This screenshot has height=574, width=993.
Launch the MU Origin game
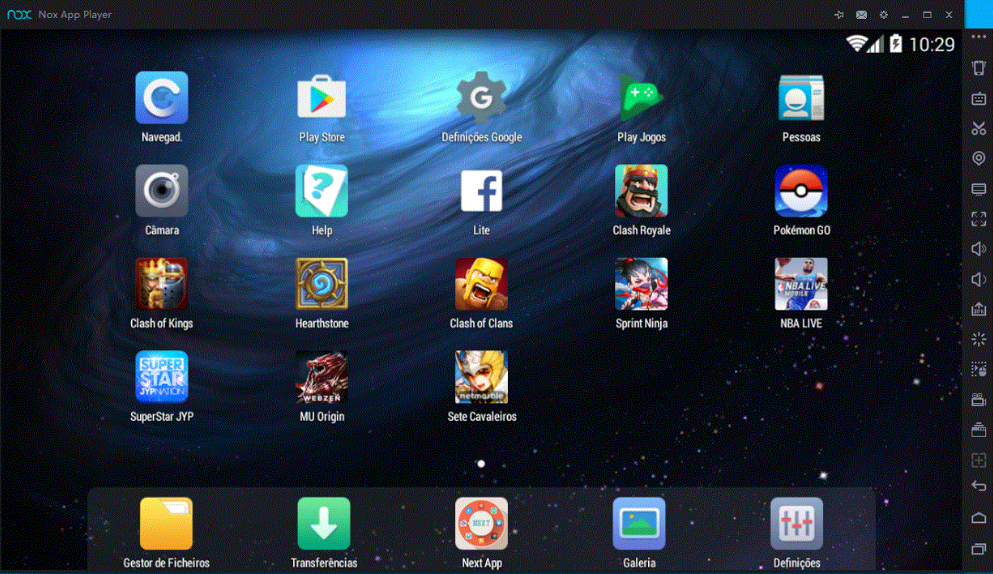(322, 377)
